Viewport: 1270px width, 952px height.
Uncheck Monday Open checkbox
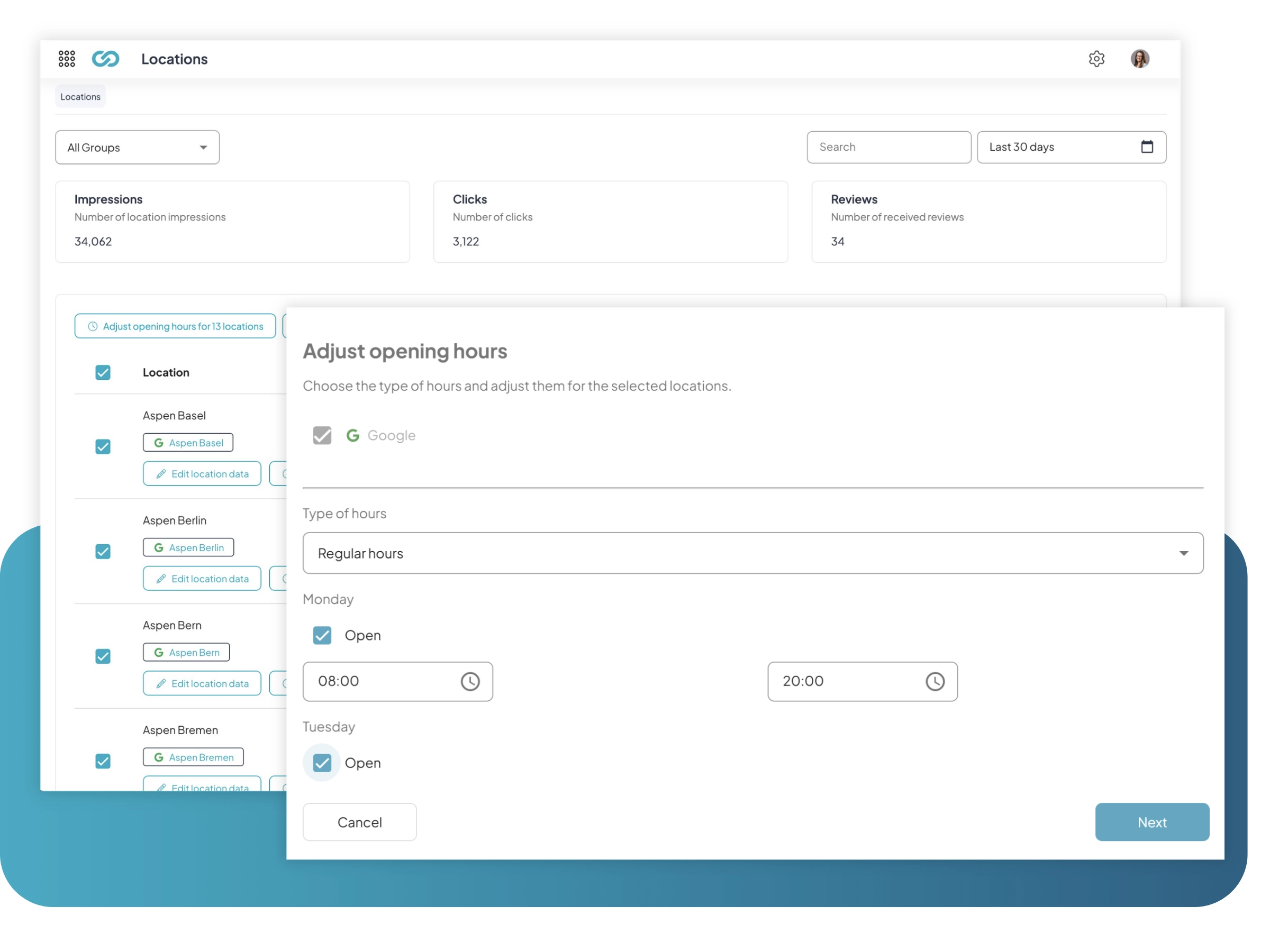click(322, 635)
